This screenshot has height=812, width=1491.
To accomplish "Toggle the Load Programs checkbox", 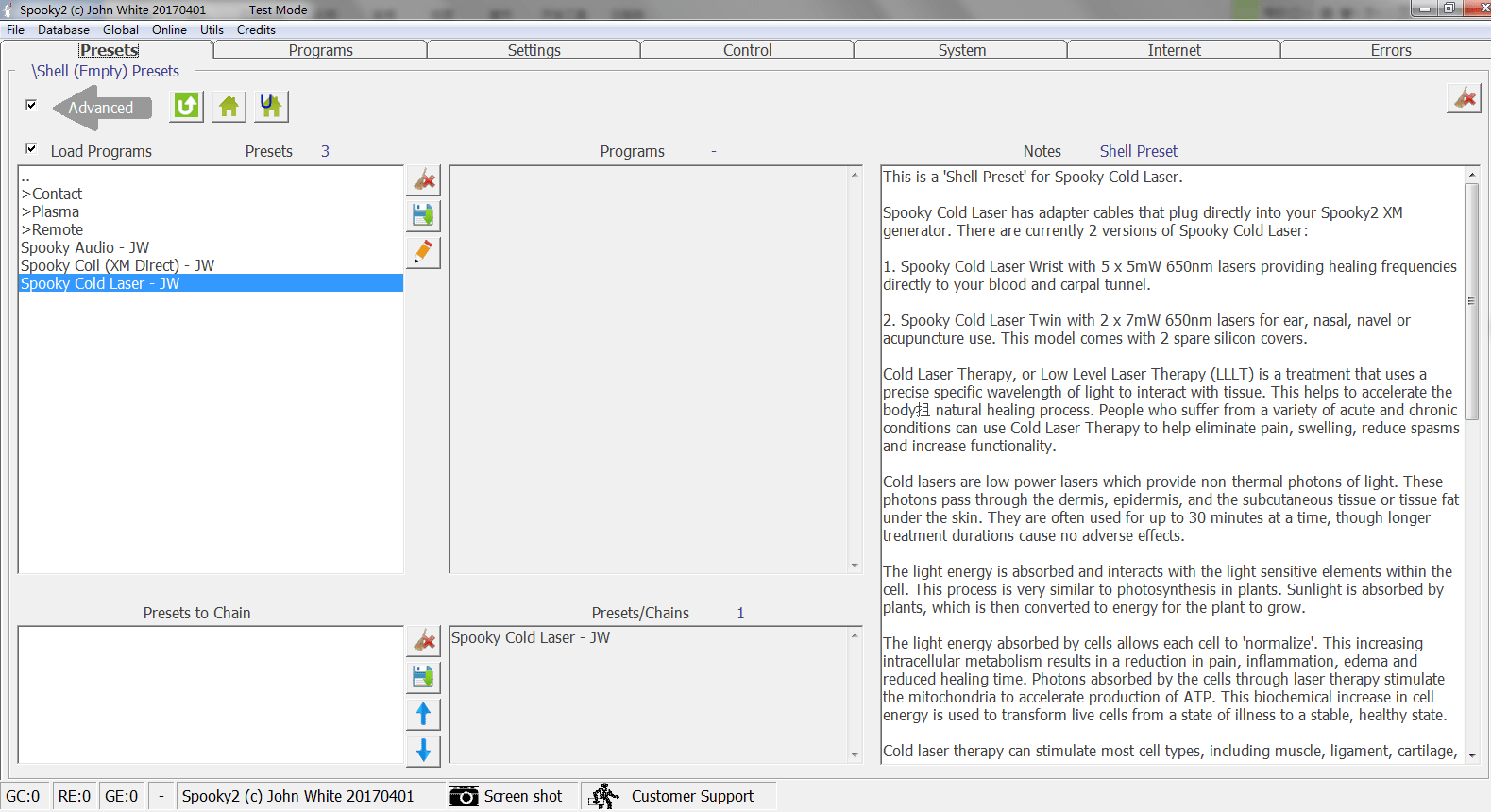I will coord(31,149).
